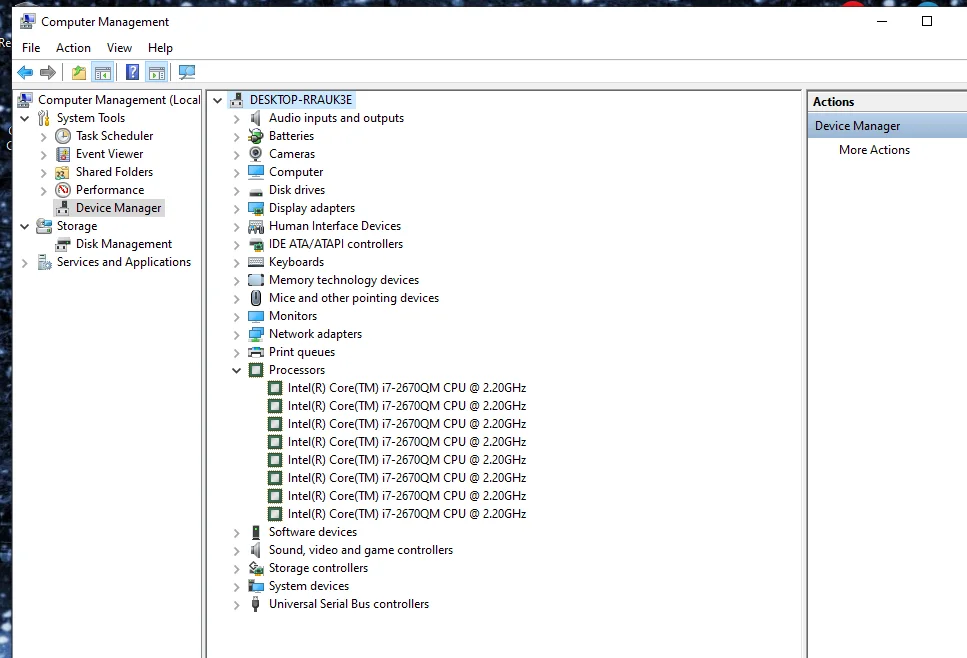Maximize the Computer Management window

click(926, 21)
